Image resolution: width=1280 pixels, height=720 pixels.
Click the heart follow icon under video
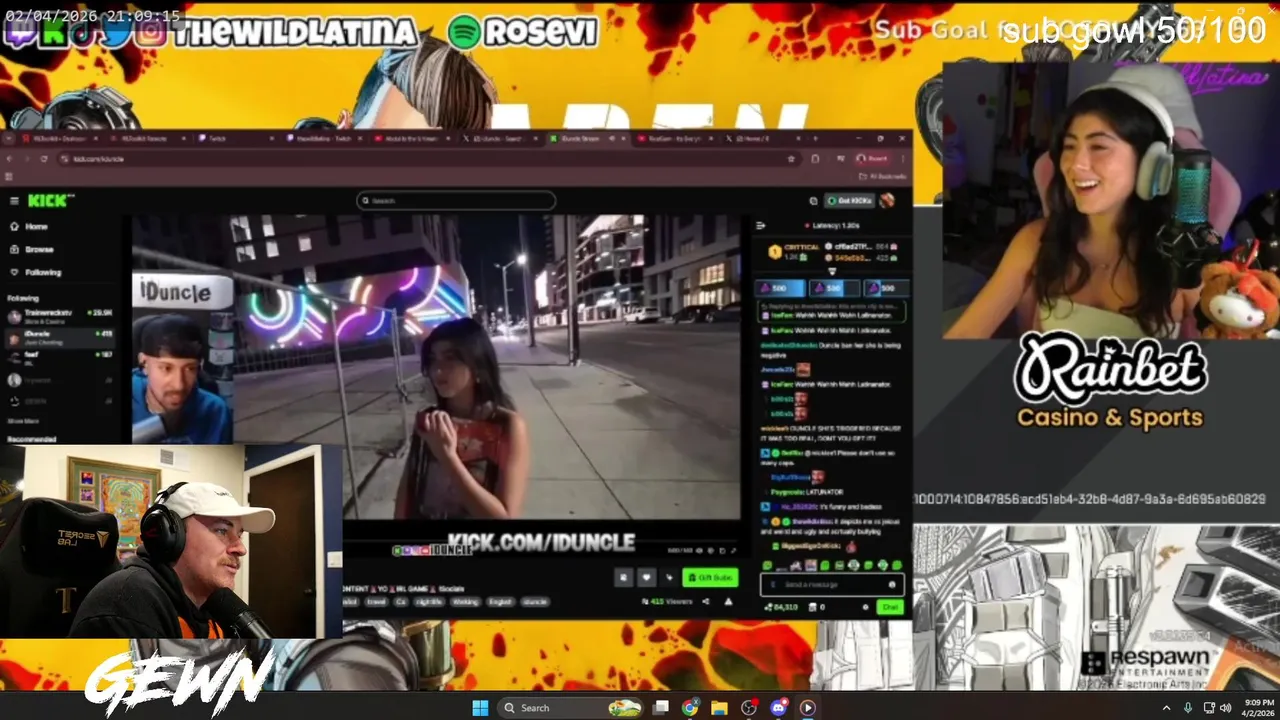[646, 577]
